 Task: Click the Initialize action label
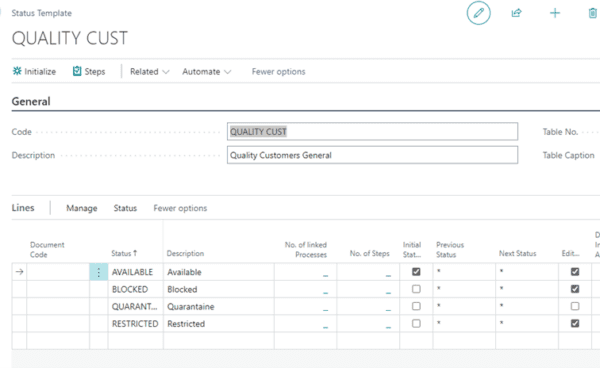tap(40, 72)
